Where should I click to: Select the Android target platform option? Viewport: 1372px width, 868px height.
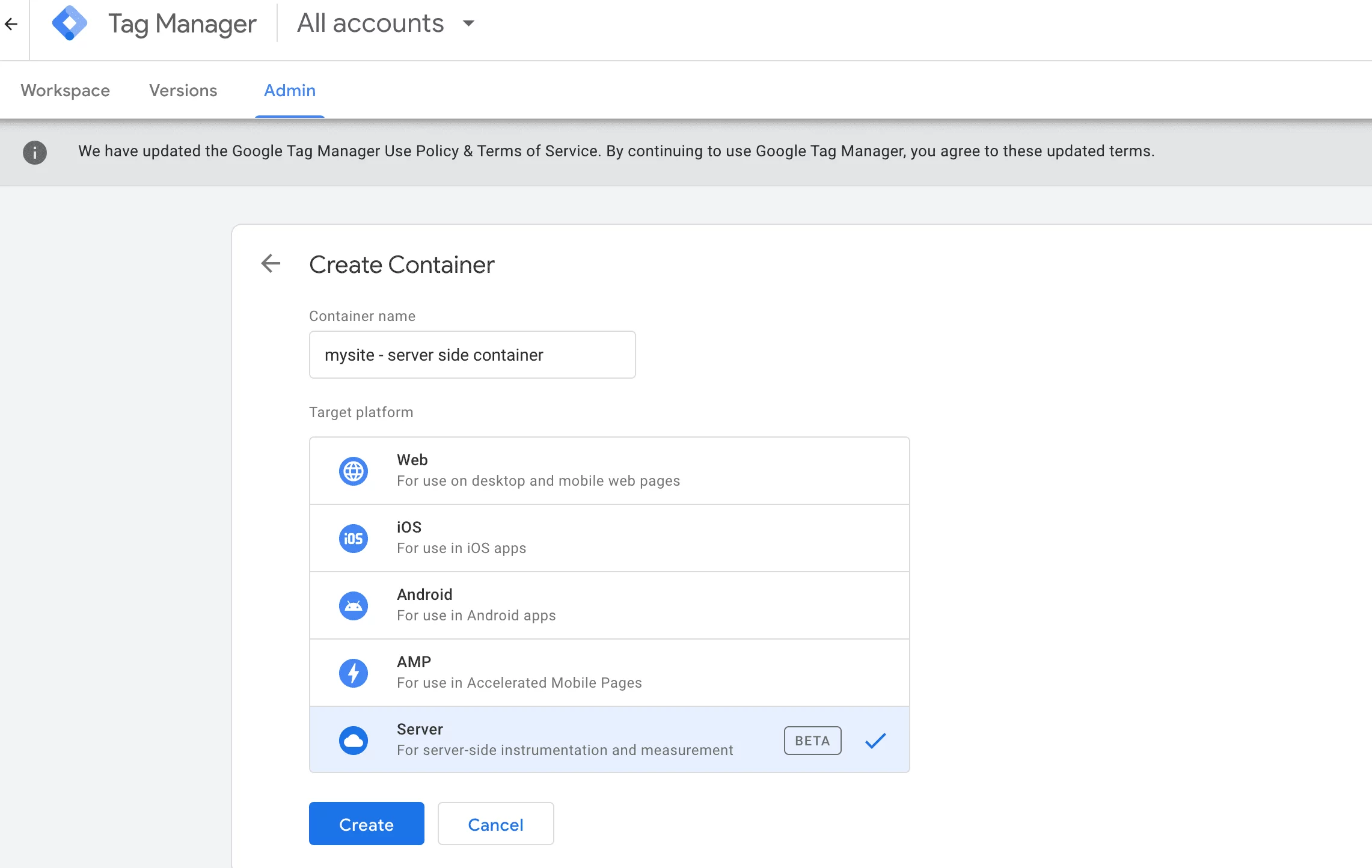click(610, 605)
